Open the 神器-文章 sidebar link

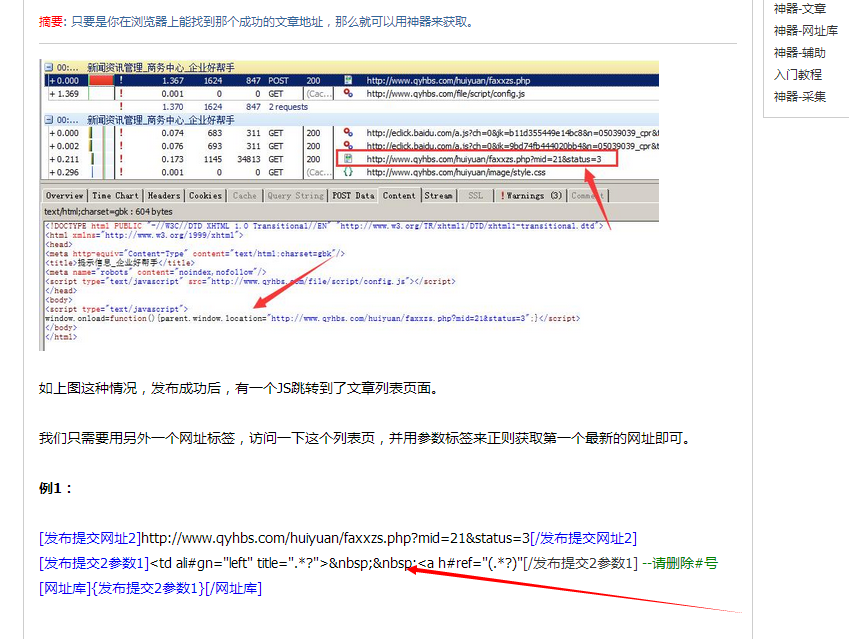point(799,9)
